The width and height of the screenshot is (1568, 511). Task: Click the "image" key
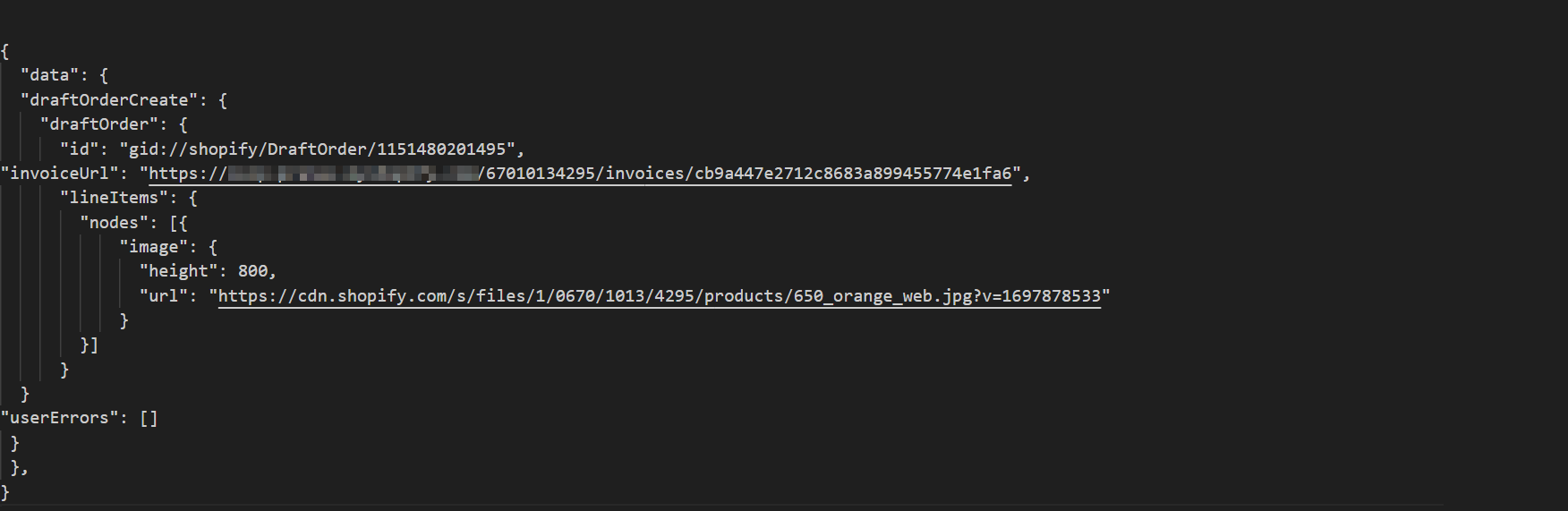coord(153,247)
